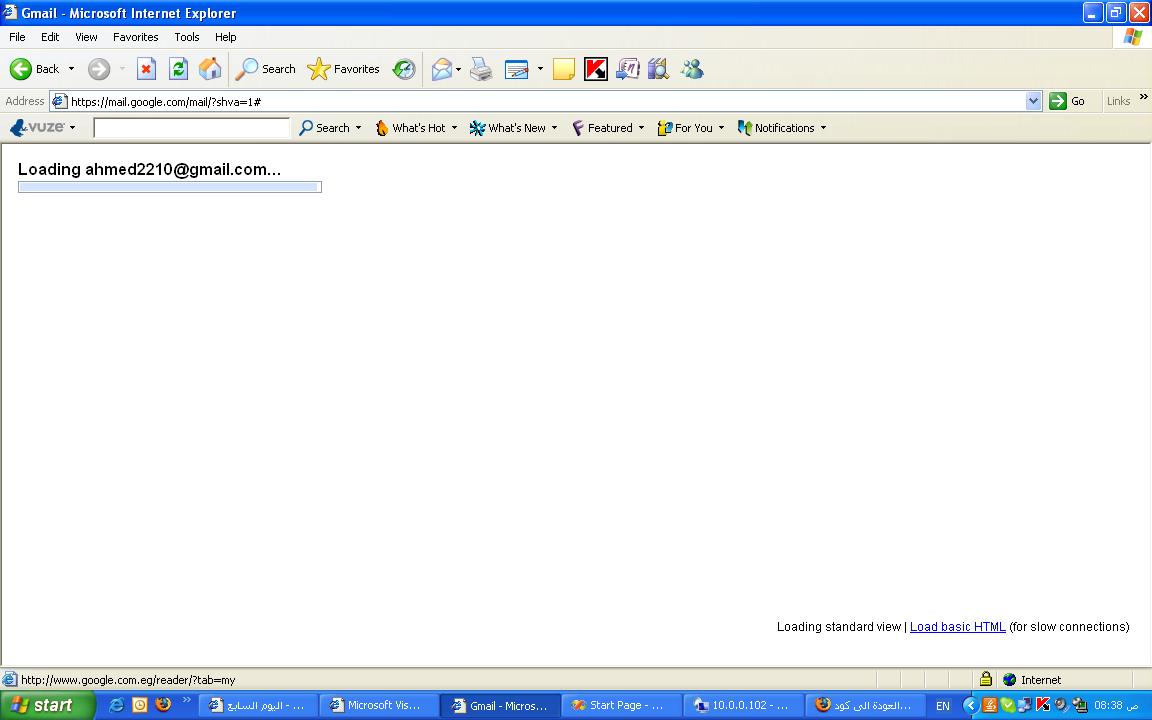This screenshot has width=1152, height=720.
Task: Click the Firefox icon in quick launch
Action: coord(163,705)
